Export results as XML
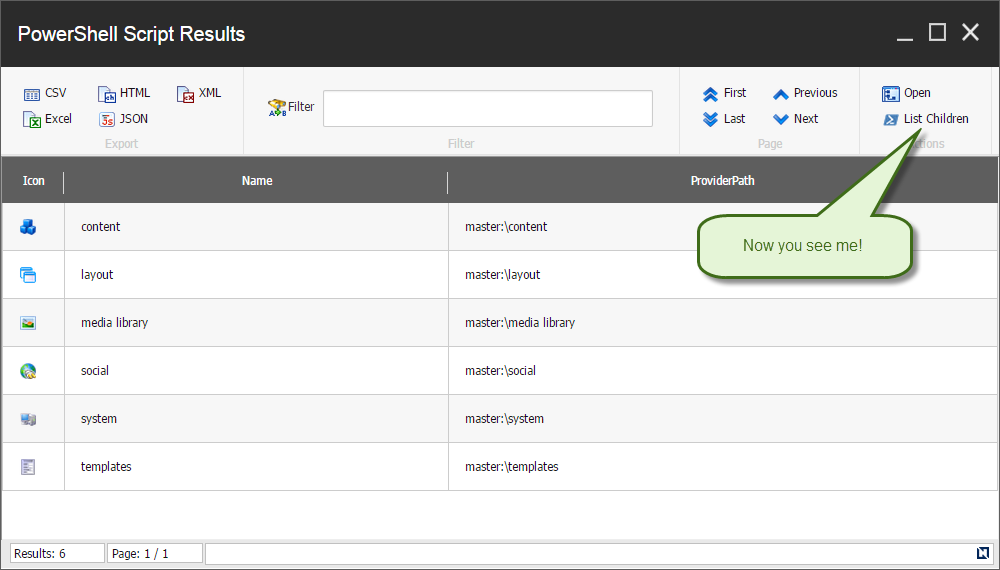Screen dimensions: 1000x570 coord(199,93)
